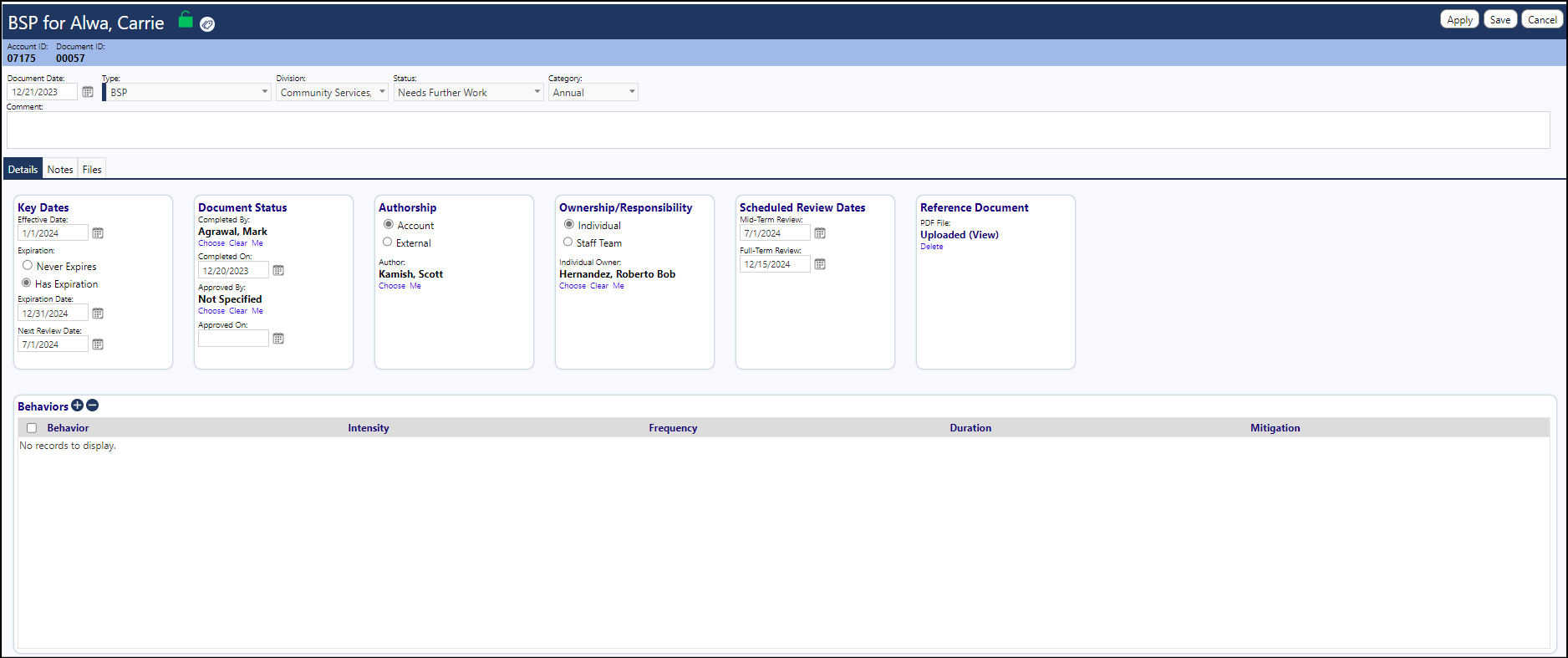The height and width of the screenshot is (658, 1568).
Task: Open the Expiration Date calendar picker
Action: point(98,314)
